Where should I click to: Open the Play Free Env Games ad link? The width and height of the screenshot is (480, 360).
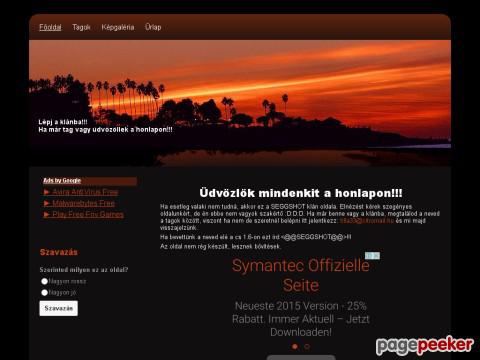pyautogui.click(x=88, y=214)
